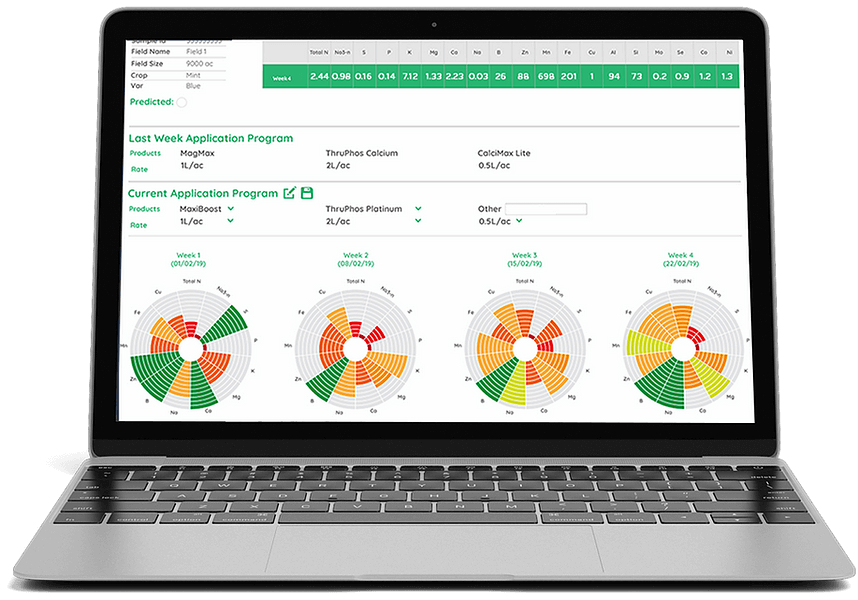Click the Total N column header
Image resolution: width=858 pixels, height=600 pixels.
pyautogui.click(x=318, y=50)
